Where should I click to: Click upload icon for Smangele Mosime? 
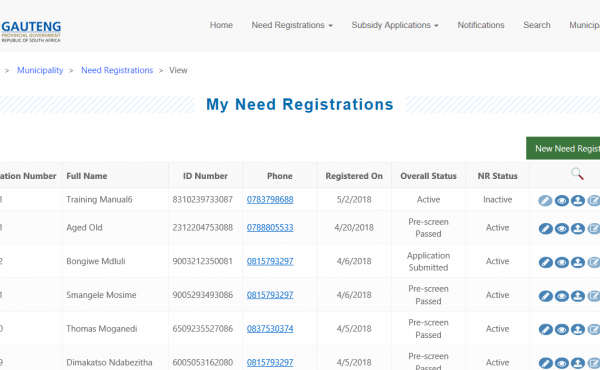point(578,296)
